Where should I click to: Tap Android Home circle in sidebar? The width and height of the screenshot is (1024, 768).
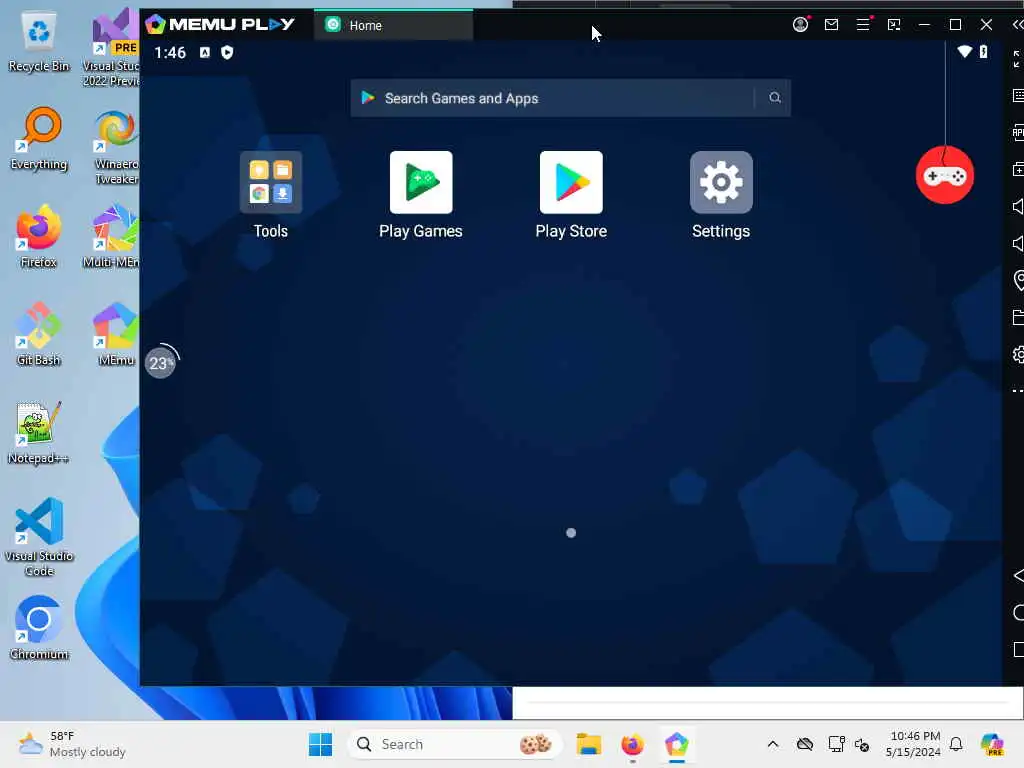[1018, 613]
